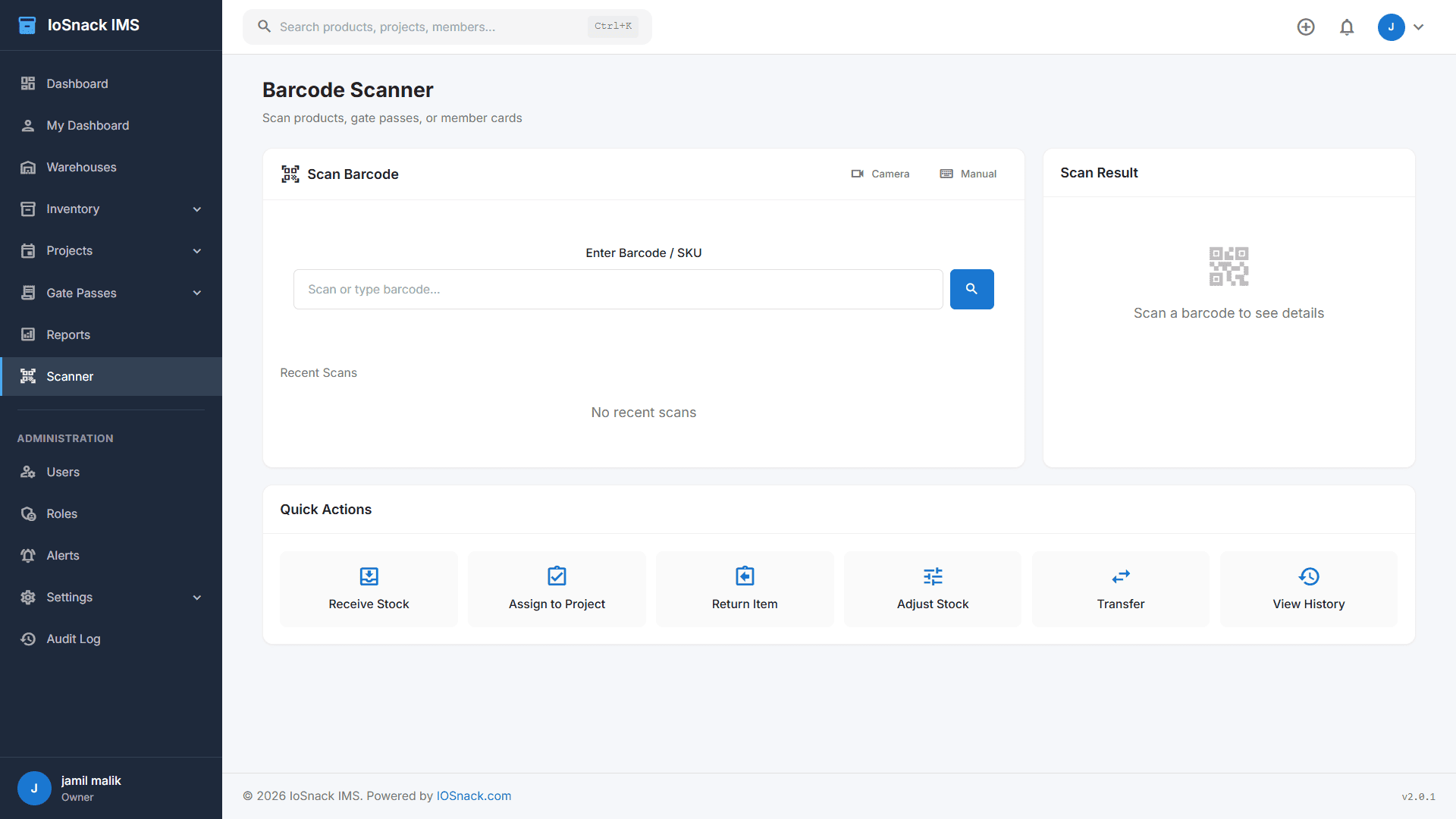Click the add plus icon in header
Image resolution: width=1456 pixels, height=819 pixels.
(1306, 27)
